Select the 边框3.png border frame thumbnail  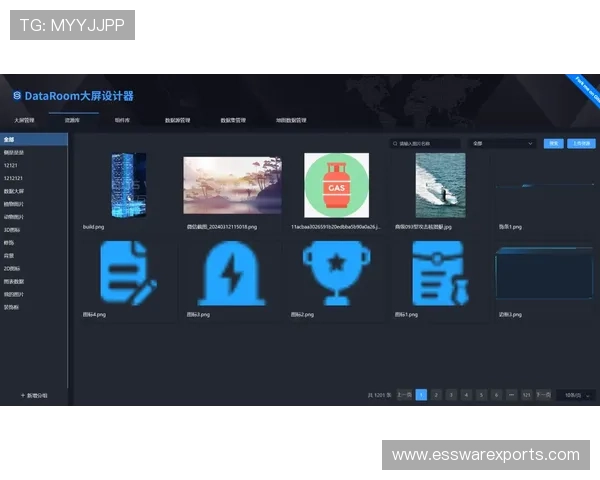(545, 273)
